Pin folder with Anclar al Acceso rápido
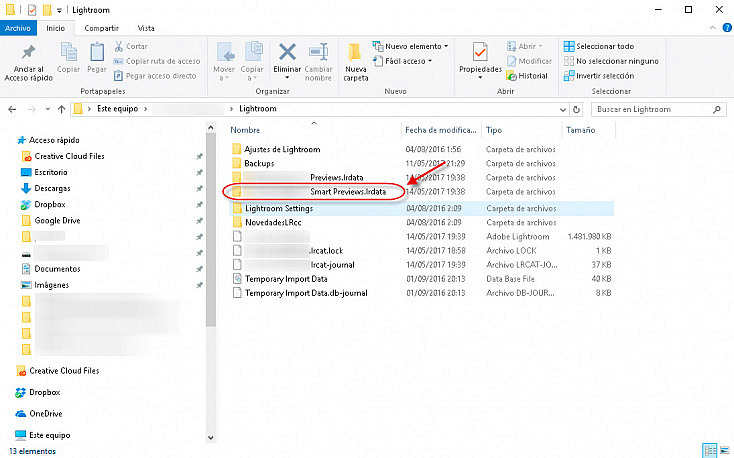 click(x=29, y=63)
